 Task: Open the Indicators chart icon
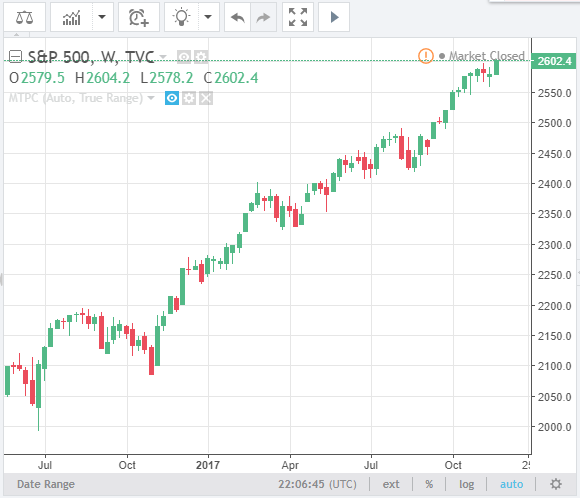[71, 17]
